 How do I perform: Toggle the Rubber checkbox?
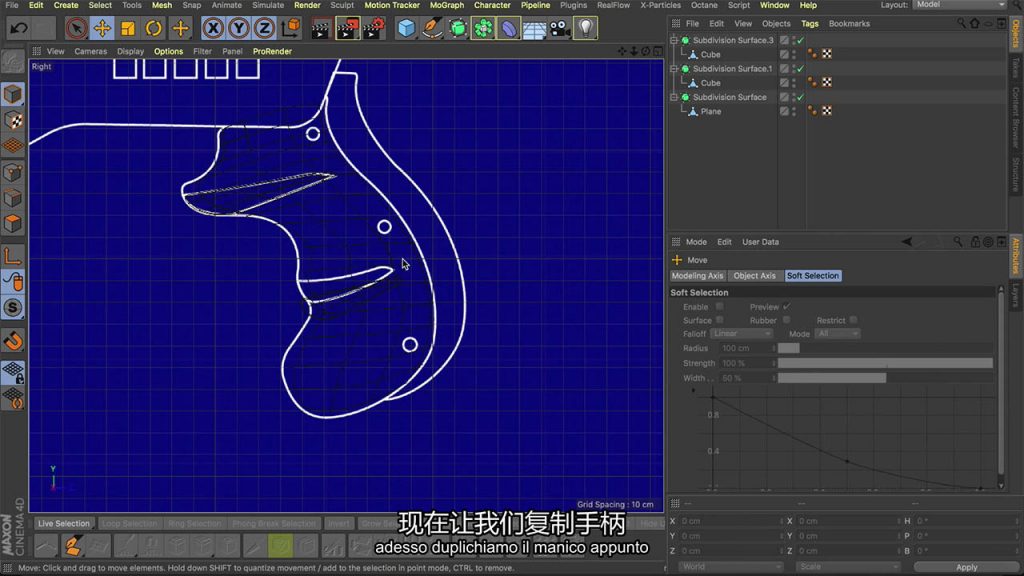(786, 320)
